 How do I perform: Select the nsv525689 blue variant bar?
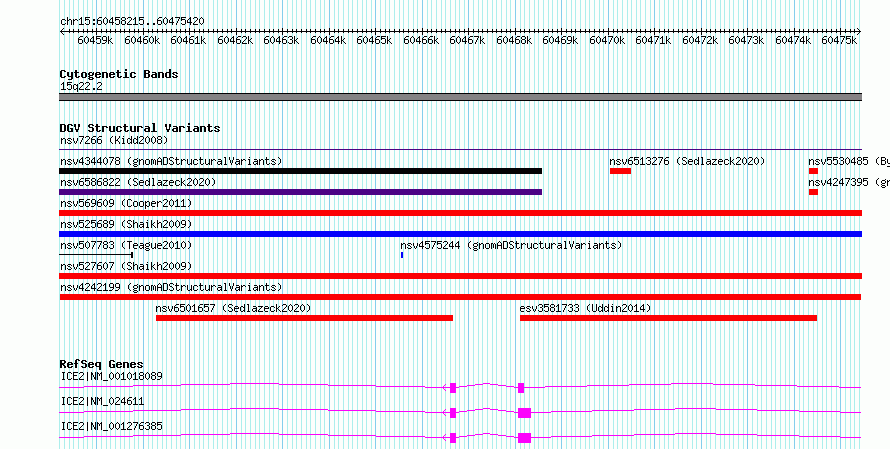point(460,234)
